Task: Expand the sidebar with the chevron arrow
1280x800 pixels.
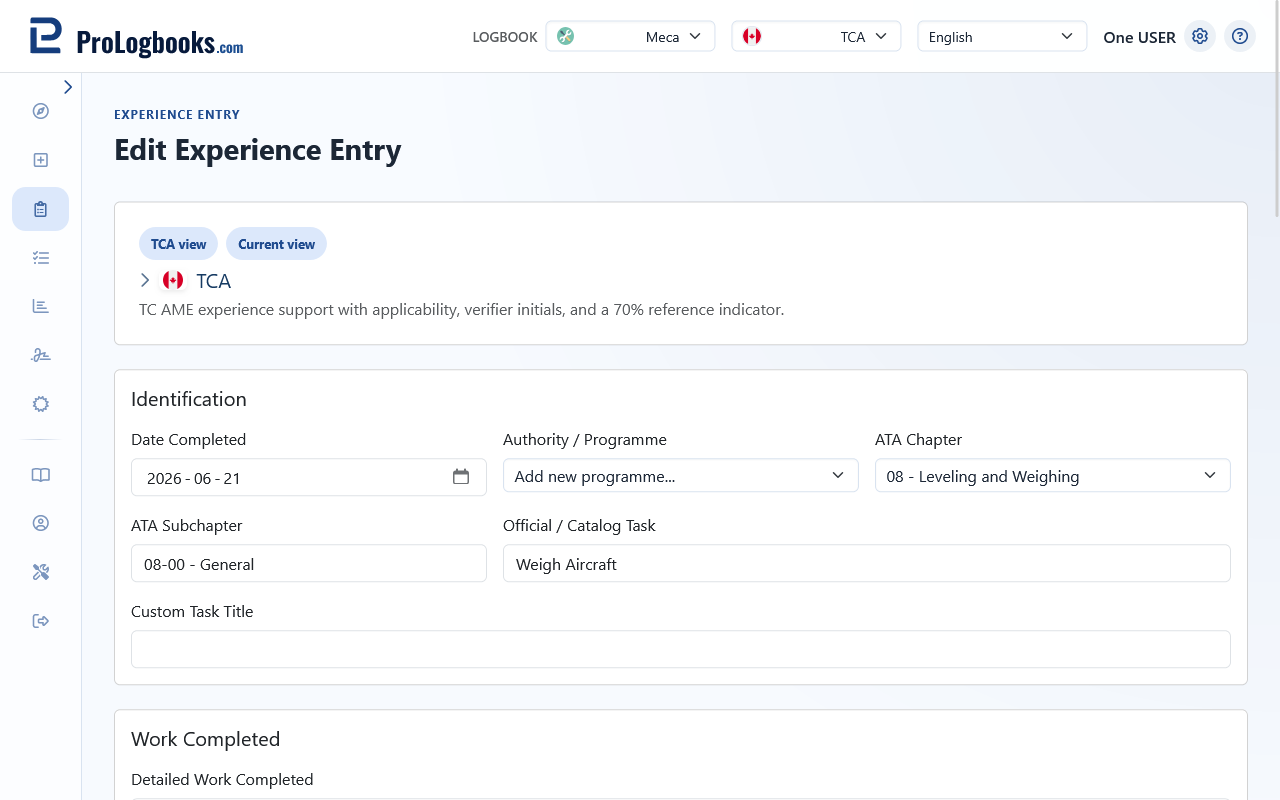Action: (68, 87)
